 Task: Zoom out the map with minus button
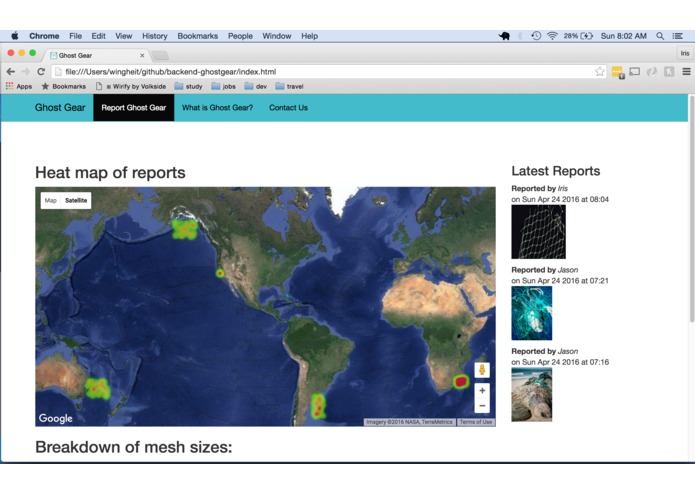(x=482, y=405)
